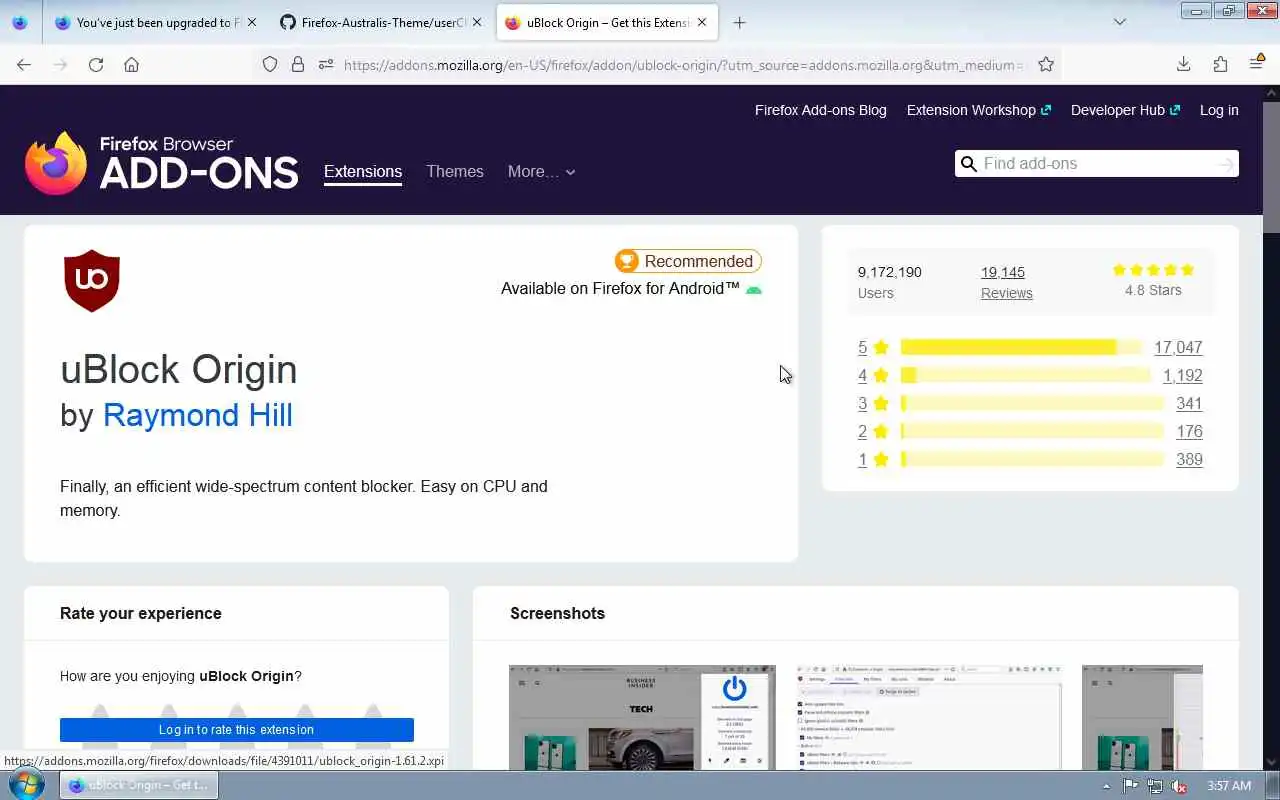Screen dimensions: 1280x800
Task: Open the Action Center flag icon
Action: 1130,786
